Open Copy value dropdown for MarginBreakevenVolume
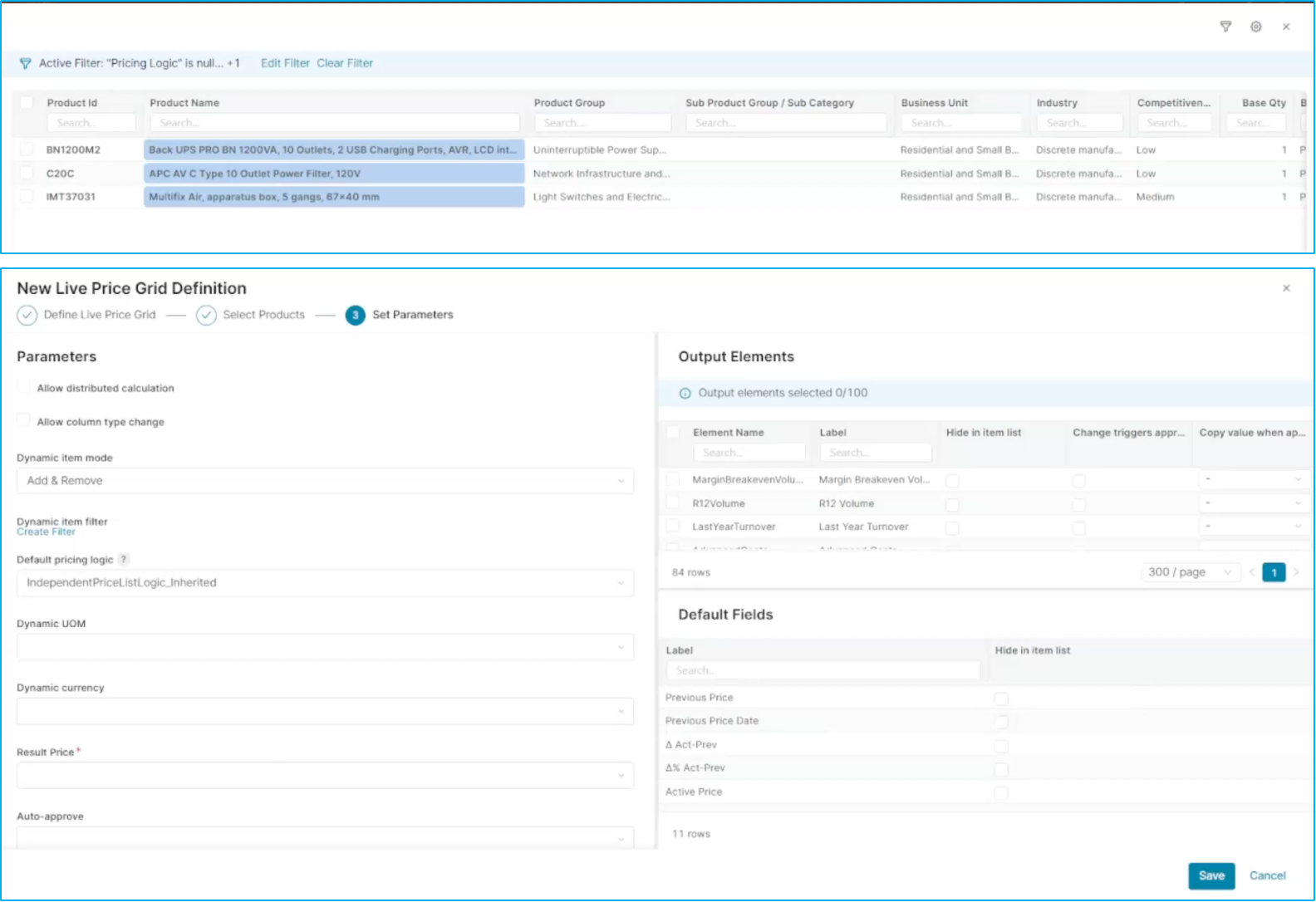 [1253, 479]
